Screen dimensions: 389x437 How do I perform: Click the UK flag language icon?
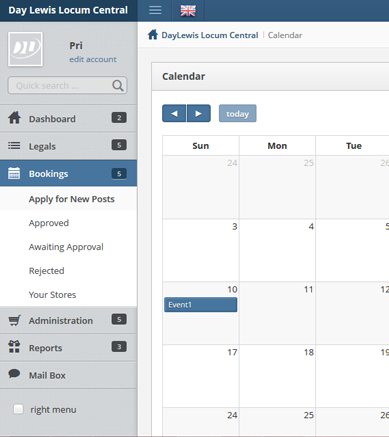[x=188, y=11]
